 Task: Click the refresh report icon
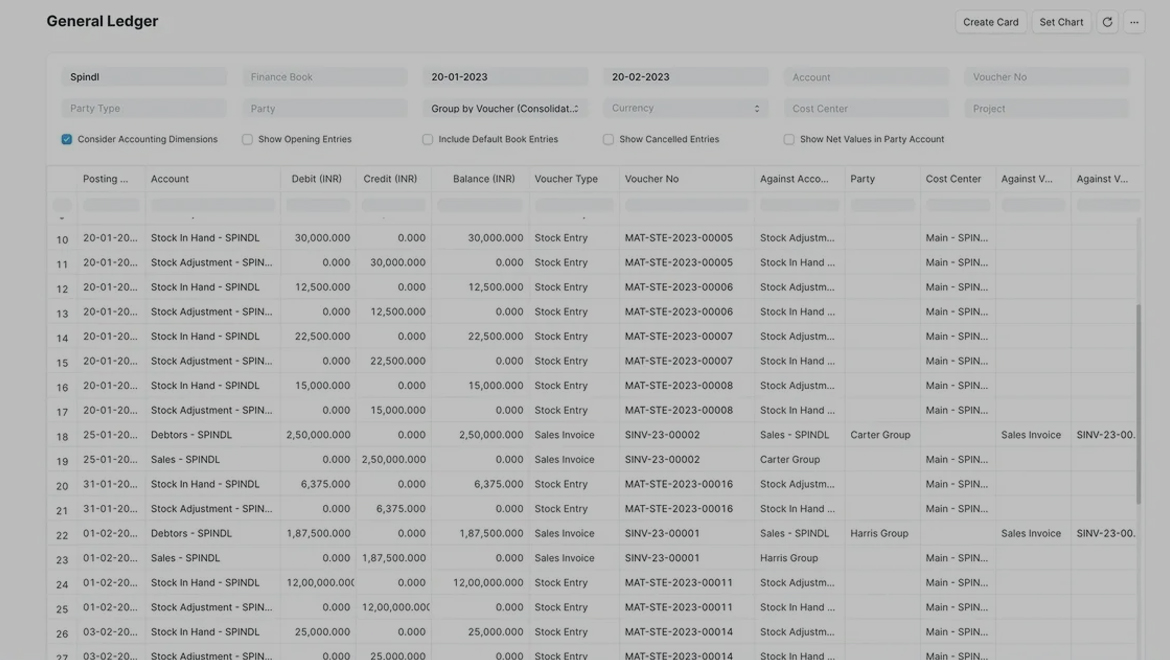pyautogui.click(x=1107, y=22)
